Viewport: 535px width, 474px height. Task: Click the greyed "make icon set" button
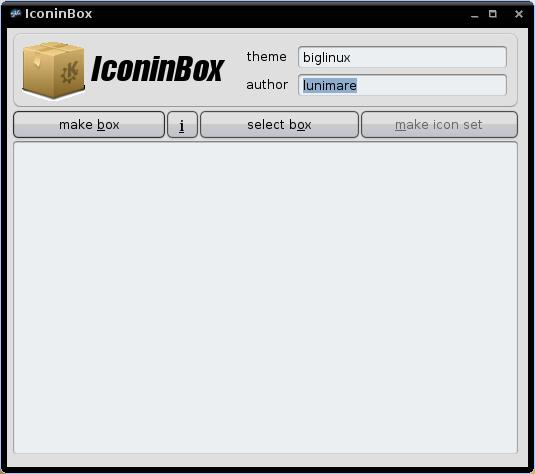point(439,125)
